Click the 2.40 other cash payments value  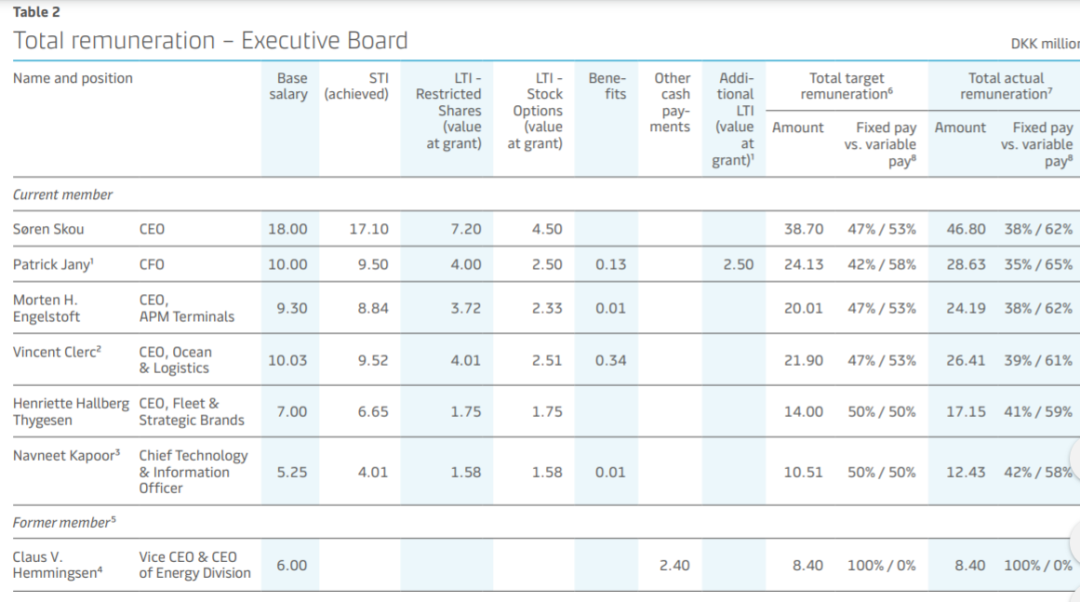click(x=674, y=565)
